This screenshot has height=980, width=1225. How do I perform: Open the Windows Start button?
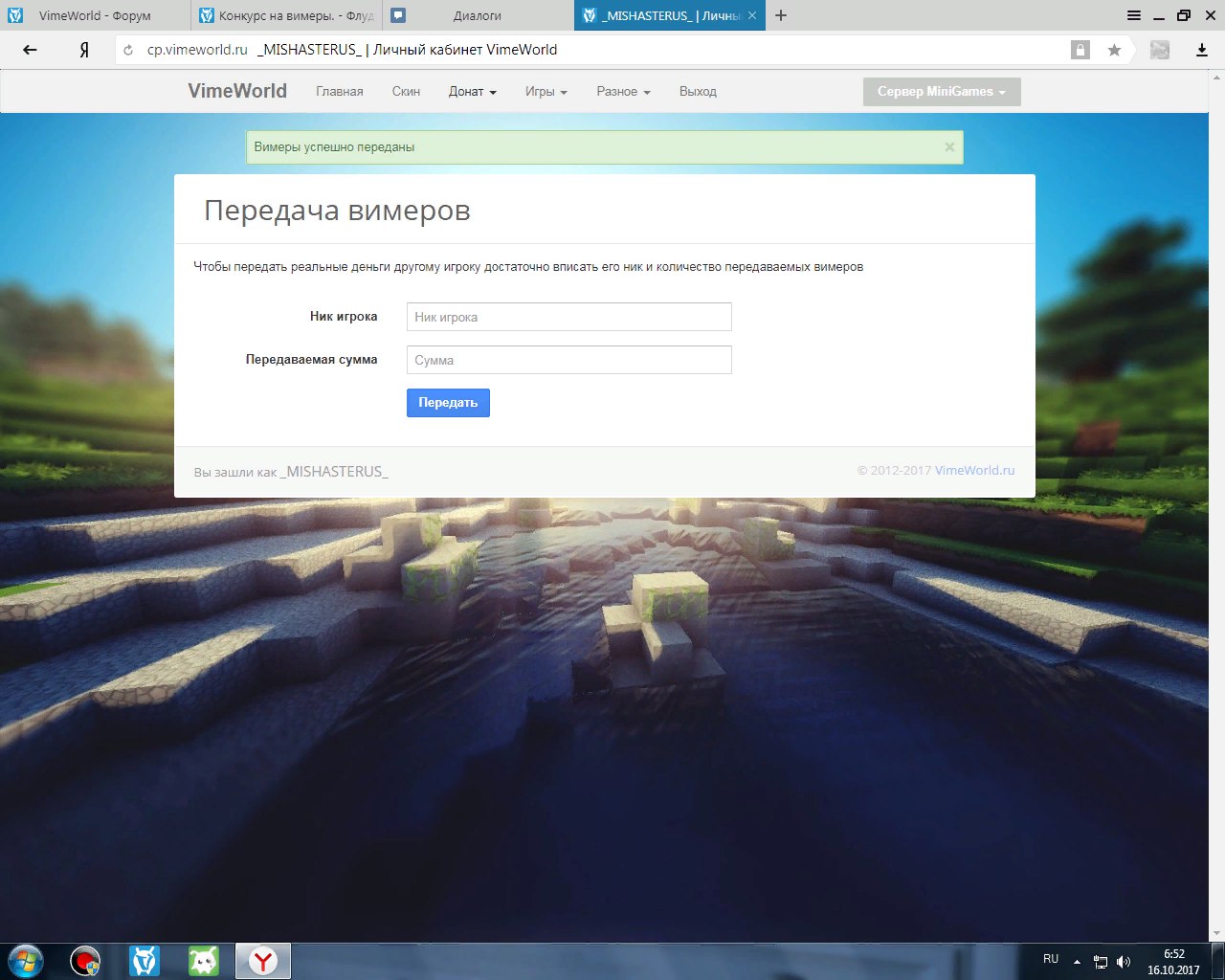click(25, 960)
